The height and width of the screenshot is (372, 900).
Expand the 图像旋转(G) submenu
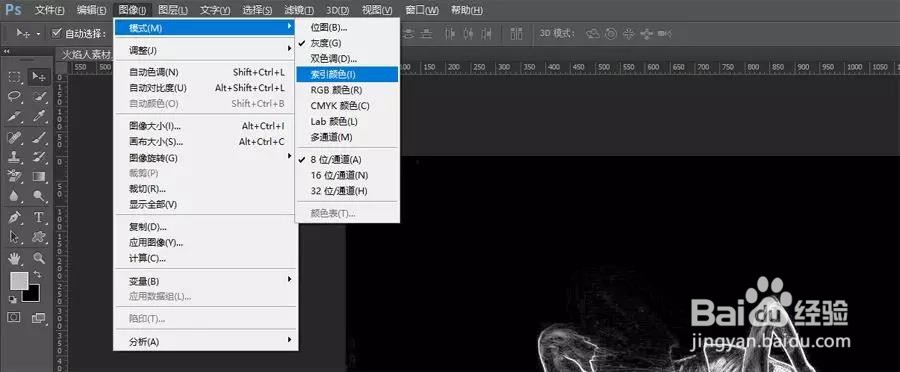[x=205, y=157]
